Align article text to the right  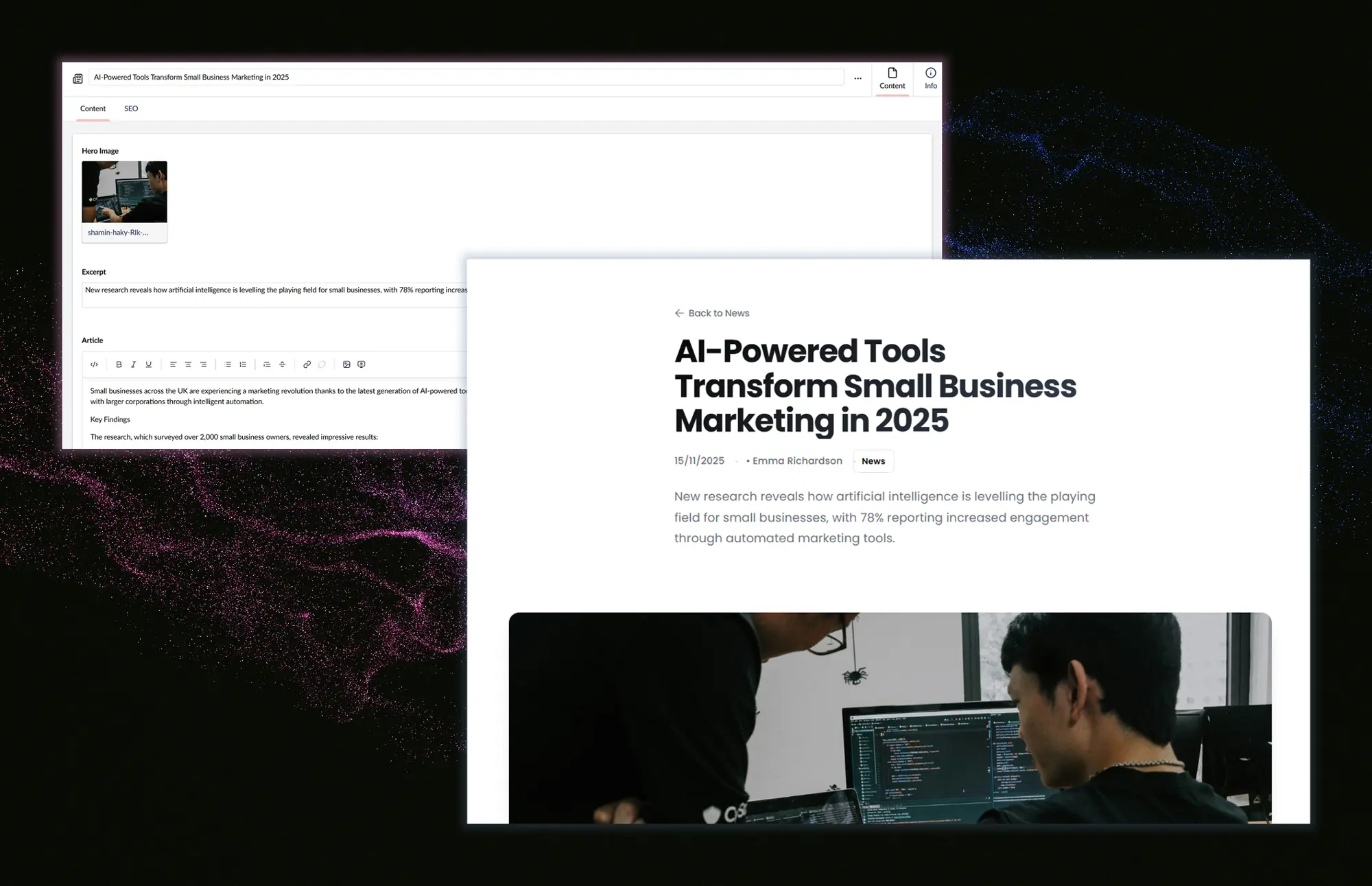[203, 364]
